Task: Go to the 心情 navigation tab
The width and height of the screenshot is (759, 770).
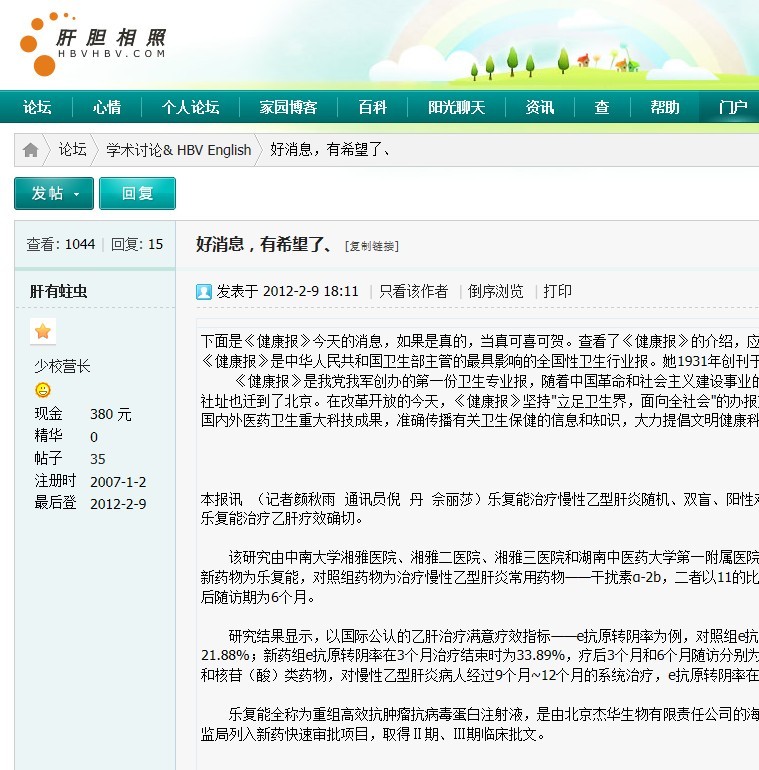Action: tap(107, 108)
